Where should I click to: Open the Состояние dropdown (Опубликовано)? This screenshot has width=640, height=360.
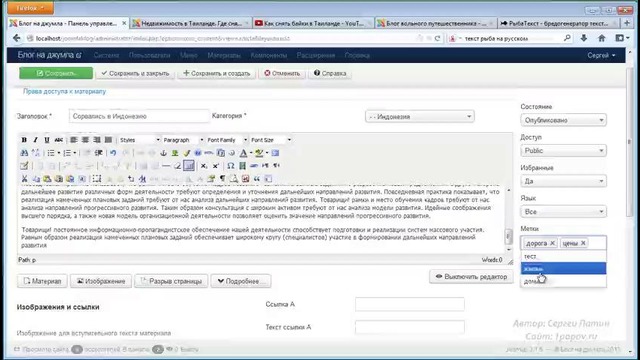pyautogui.click(x=563, y=120)
